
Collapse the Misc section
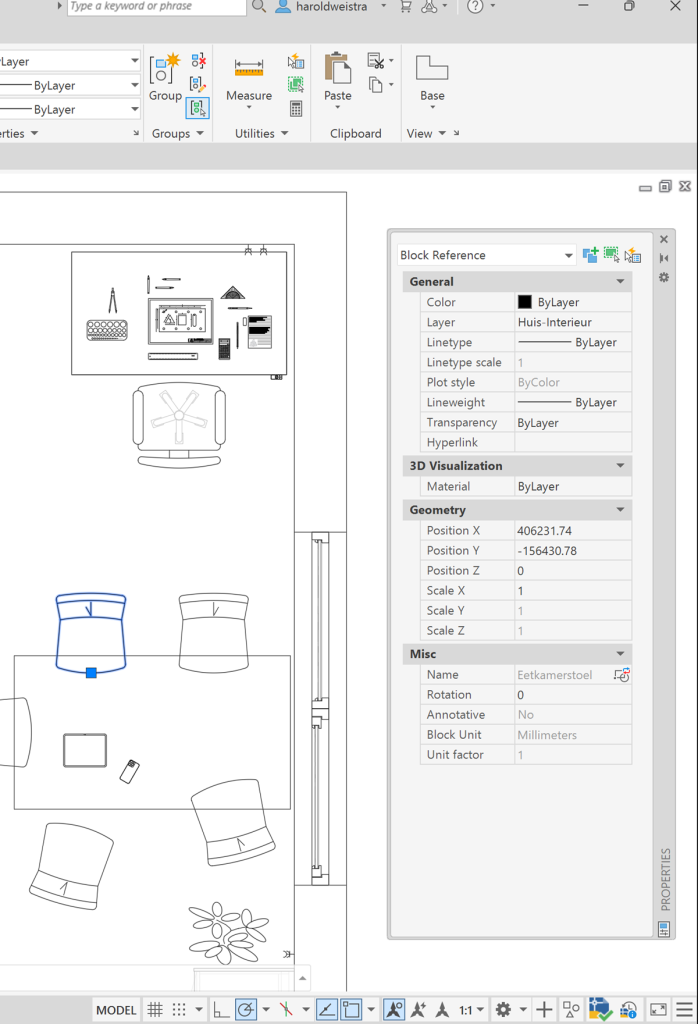click(620, 654)
